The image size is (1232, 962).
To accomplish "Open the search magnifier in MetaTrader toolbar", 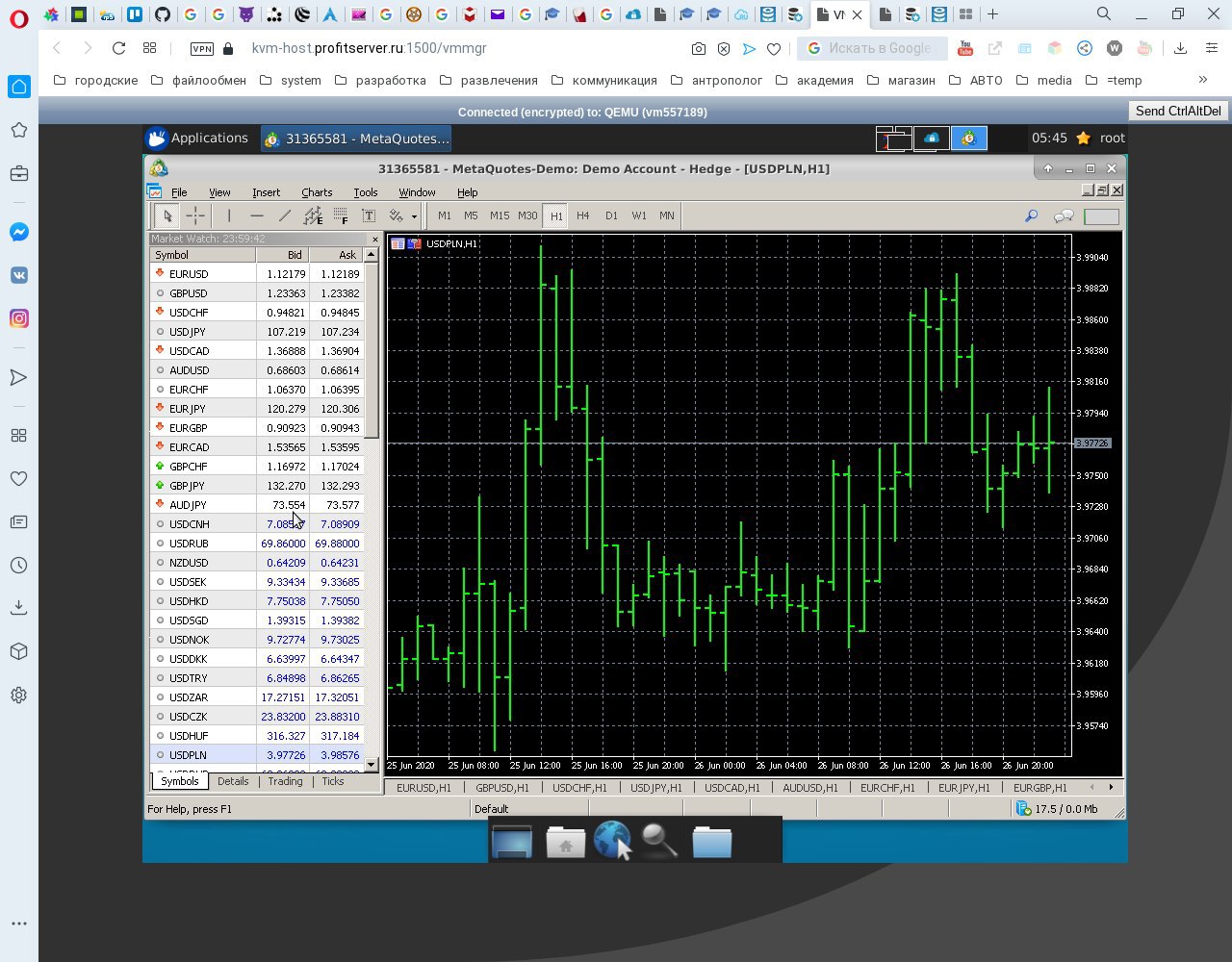I will 1031,215.
